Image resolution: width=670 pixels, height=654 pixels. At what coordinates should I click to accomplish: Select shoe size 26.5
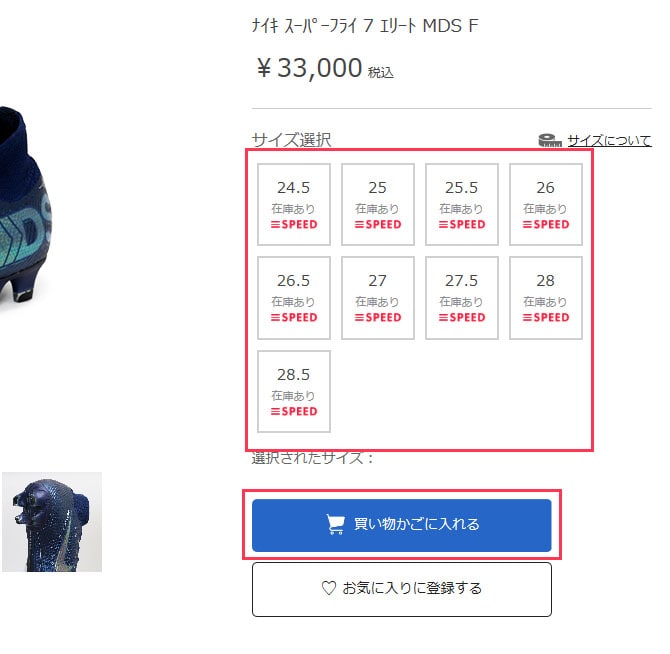[294, 298]
